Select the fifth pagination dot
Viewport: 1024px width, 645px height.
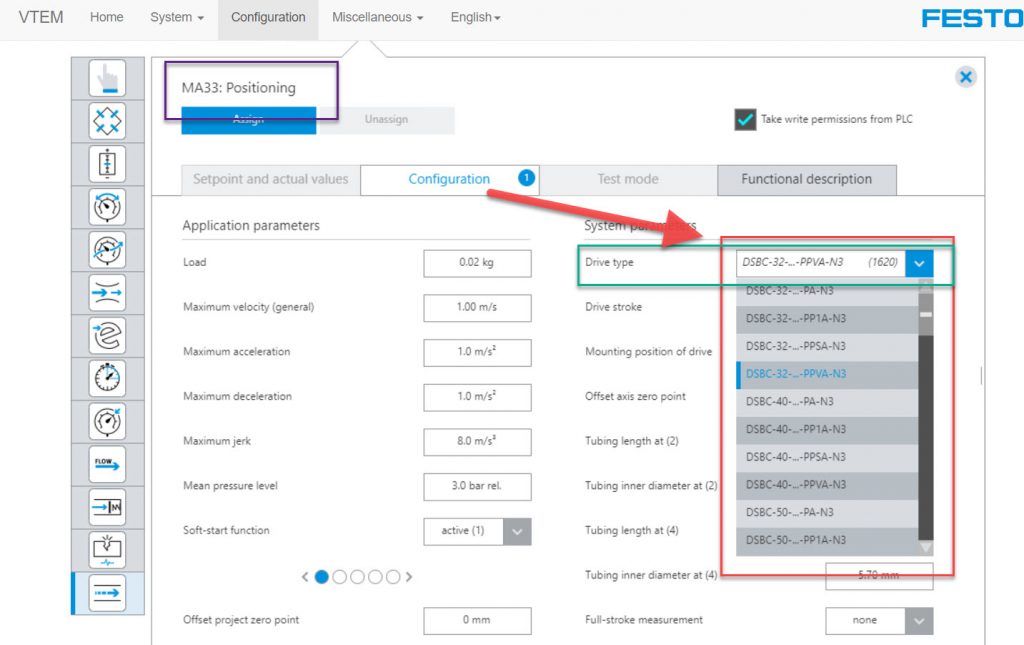pos(392,577)
